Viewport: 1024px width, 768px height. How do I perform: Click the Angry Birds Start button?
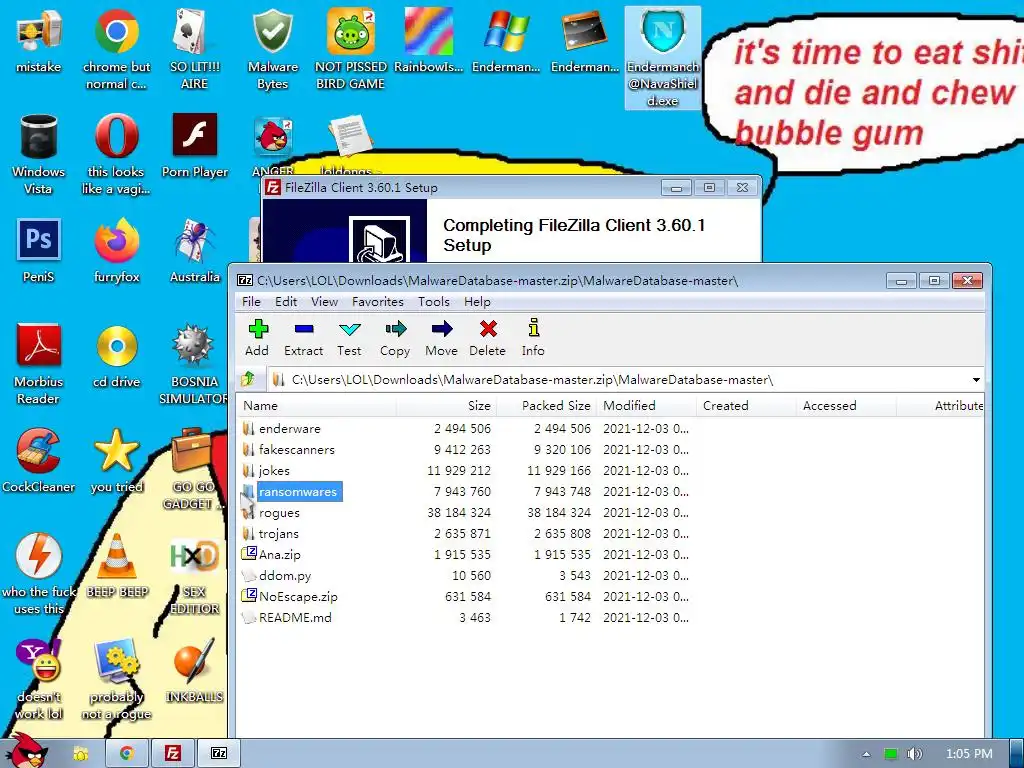coord(26,751)
